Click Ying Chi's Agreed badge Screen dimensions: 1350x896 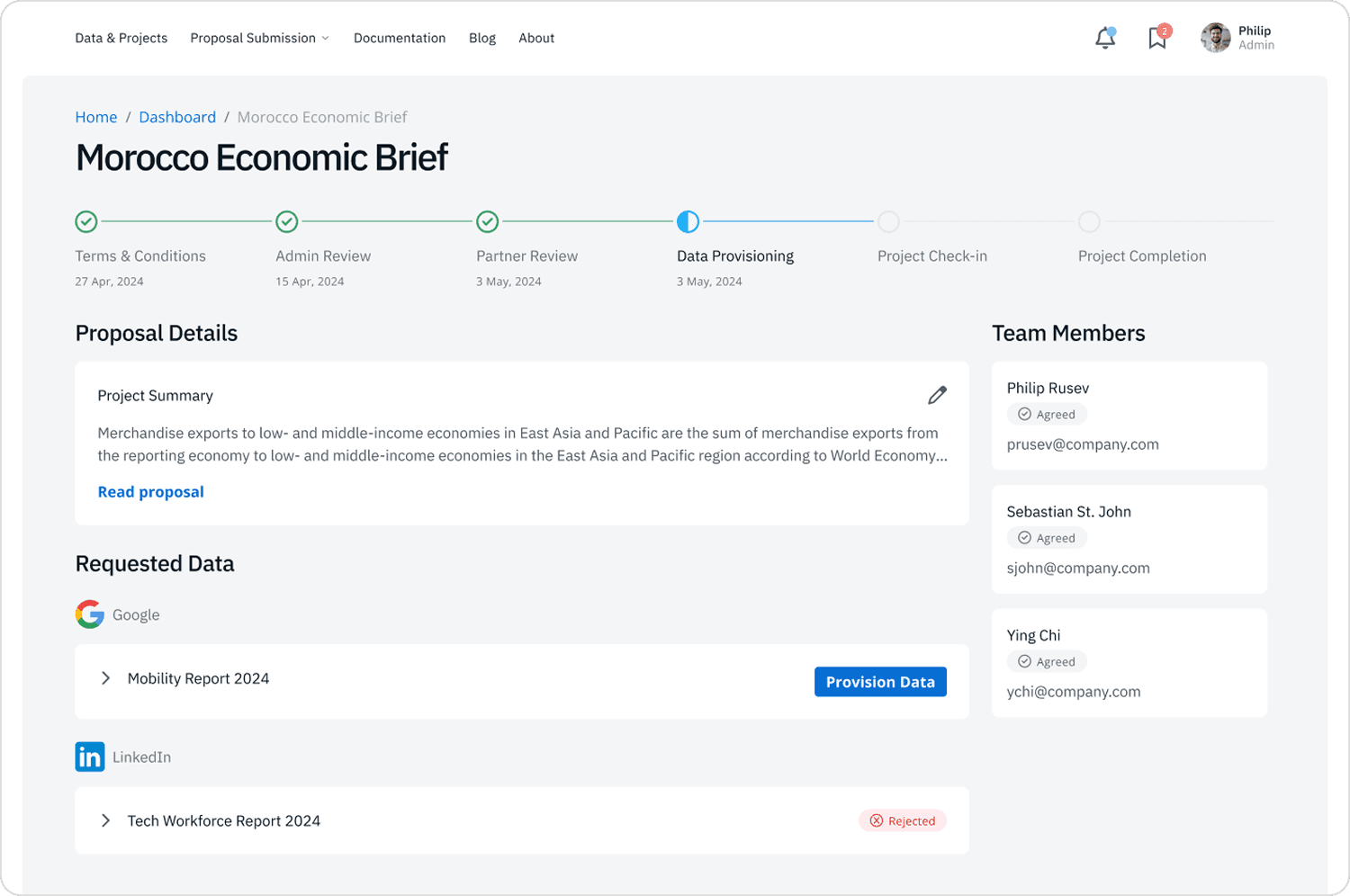click(x=1047, y=661)
